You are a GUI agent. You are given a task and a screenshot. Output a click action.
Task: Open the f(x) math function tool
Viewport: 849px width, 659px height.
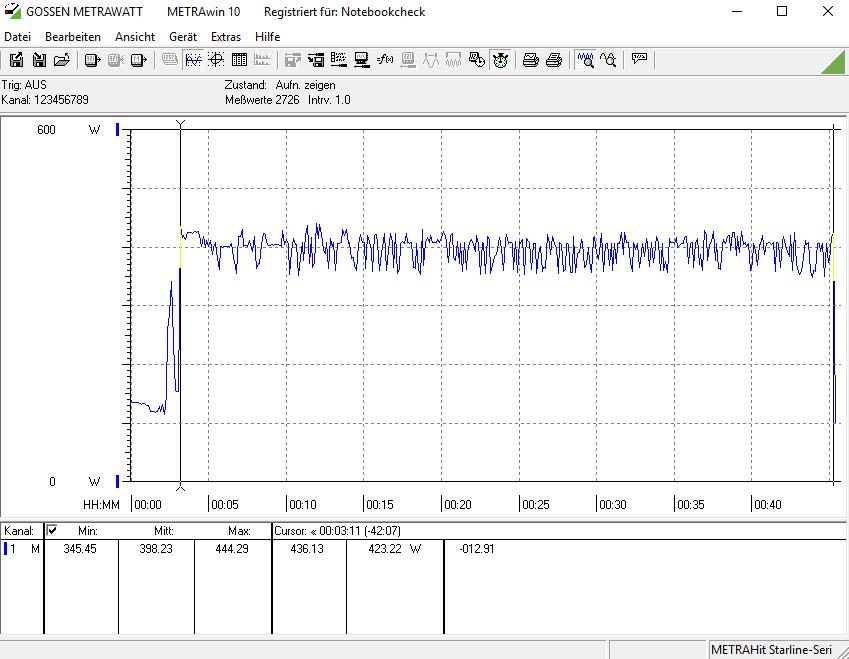385,60
